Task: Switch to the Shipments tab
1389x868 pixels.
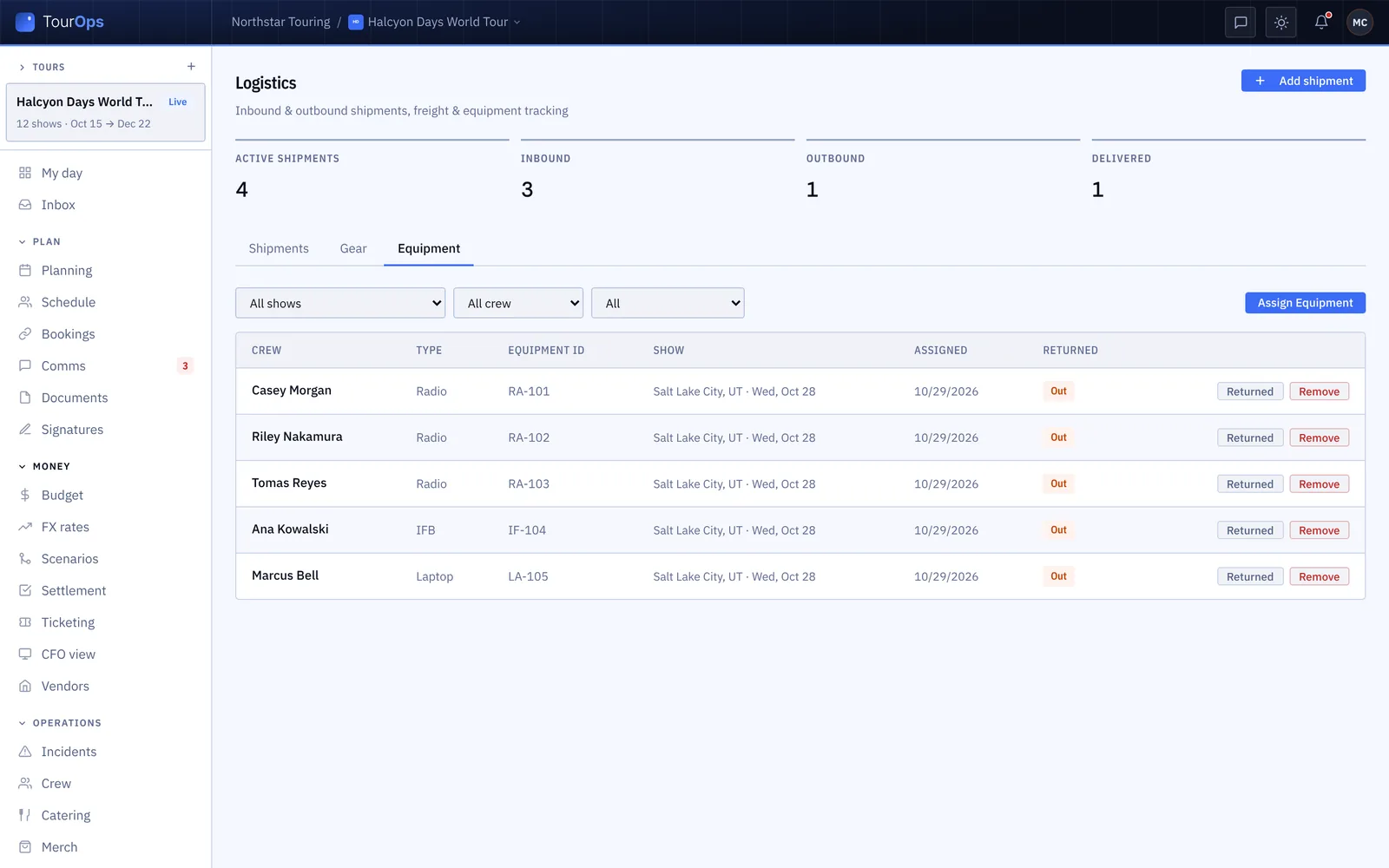Action: (279, 248)
